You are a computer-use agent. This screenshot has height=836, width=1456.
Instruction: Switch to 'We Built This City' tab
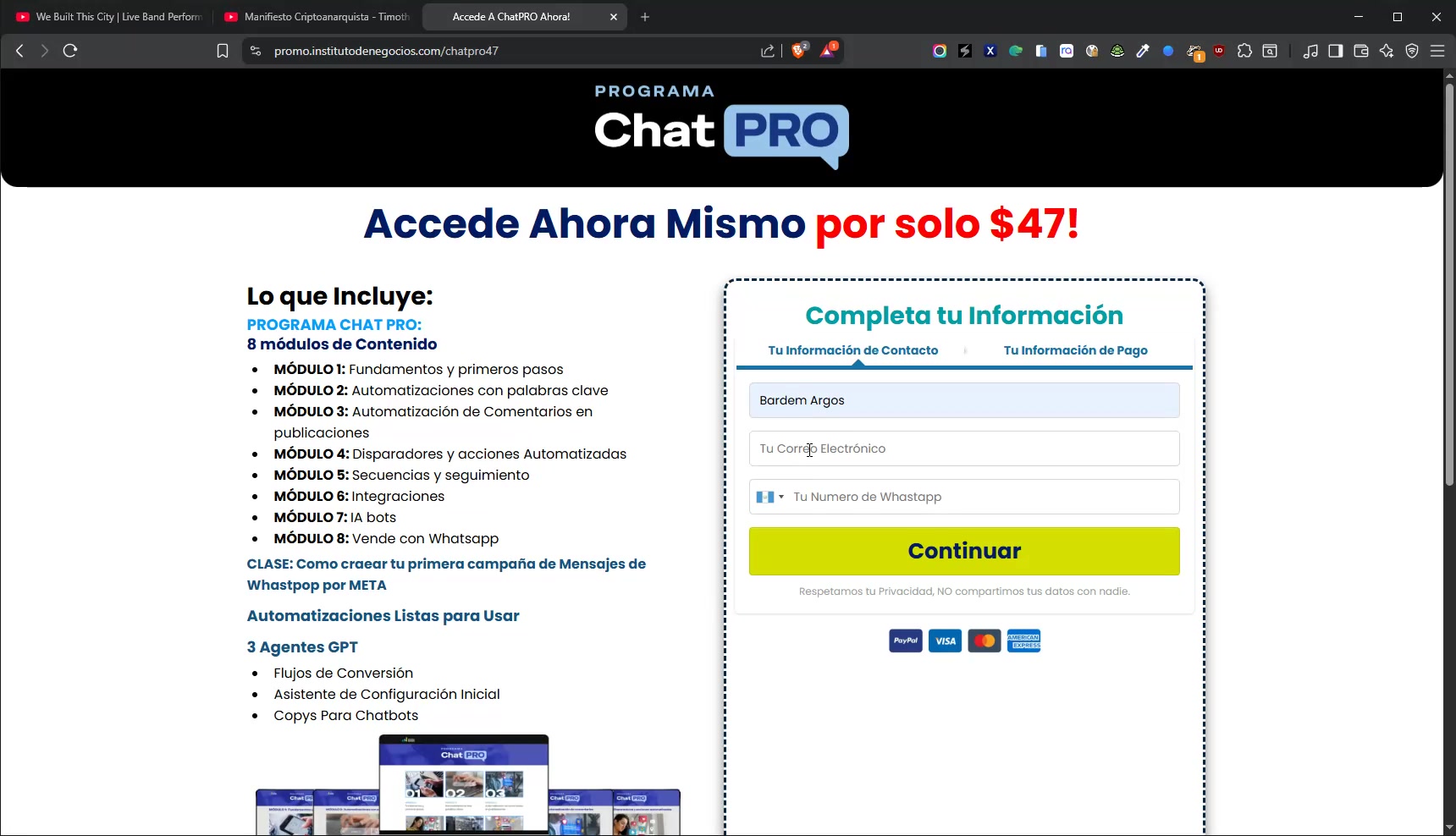point(110,17)
